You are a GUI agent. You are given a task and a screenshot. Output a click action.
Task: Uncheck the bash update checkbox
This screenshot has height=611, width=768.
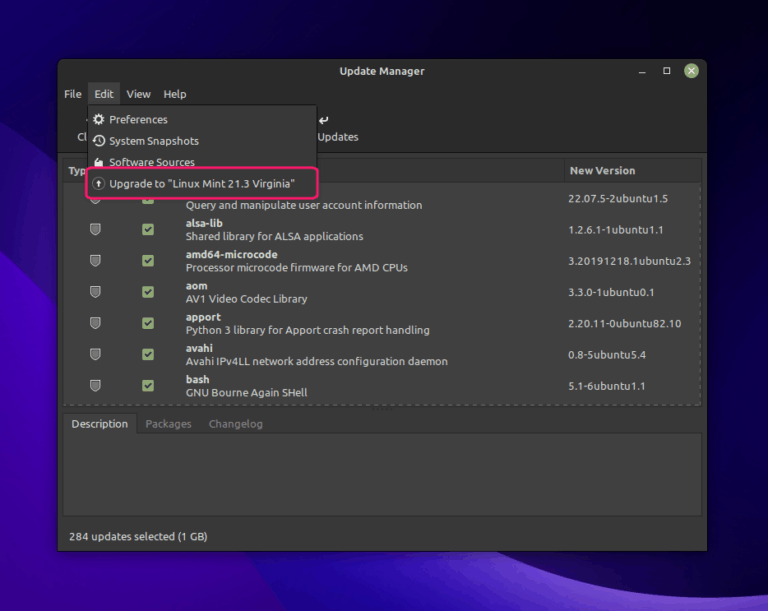pos(148,386)
